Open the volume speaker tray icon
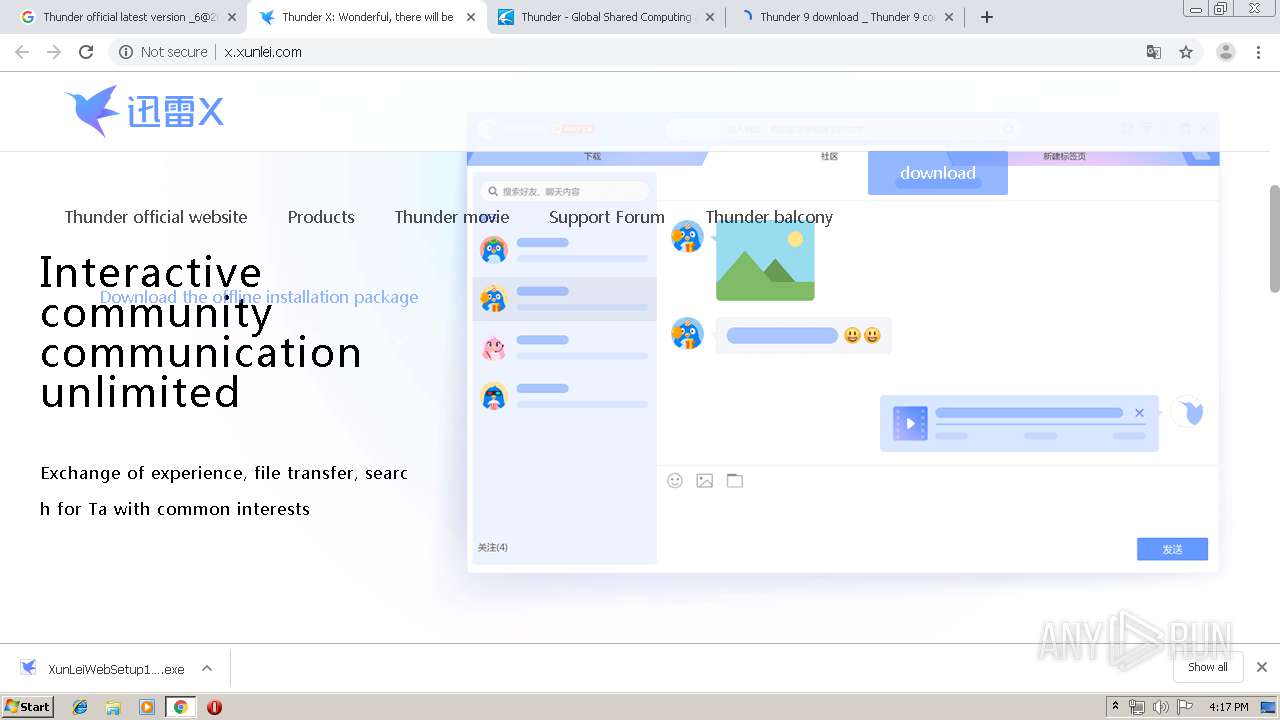The height and width of the screenshot is (720, 1280). (1160, 707)
